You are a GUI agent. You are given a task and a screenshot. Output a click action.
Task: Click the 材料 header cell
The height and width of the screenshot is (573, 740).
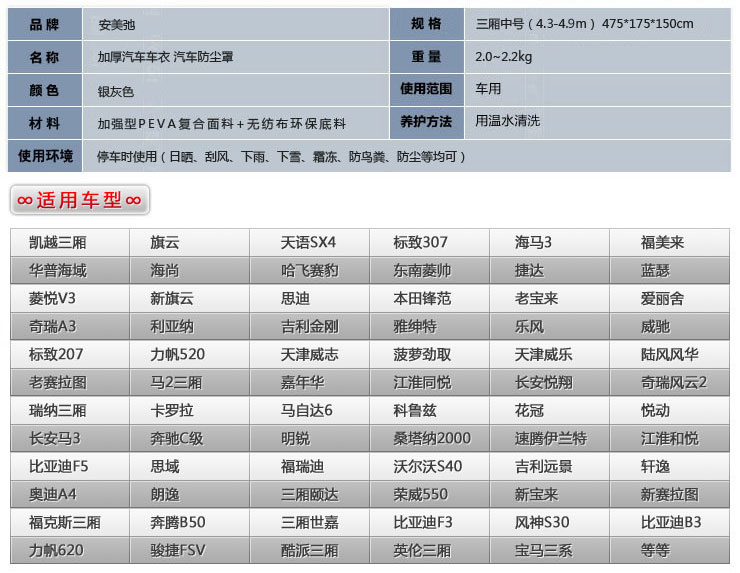coord(45,123)
